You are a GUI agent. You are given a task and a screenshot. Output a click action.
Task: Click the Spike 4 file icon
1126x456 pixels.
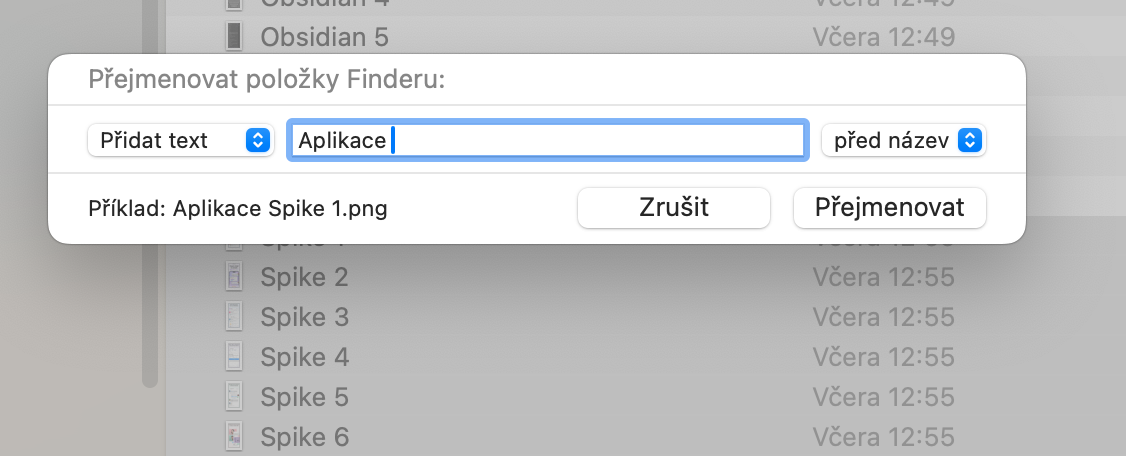(x=234, y=357)
